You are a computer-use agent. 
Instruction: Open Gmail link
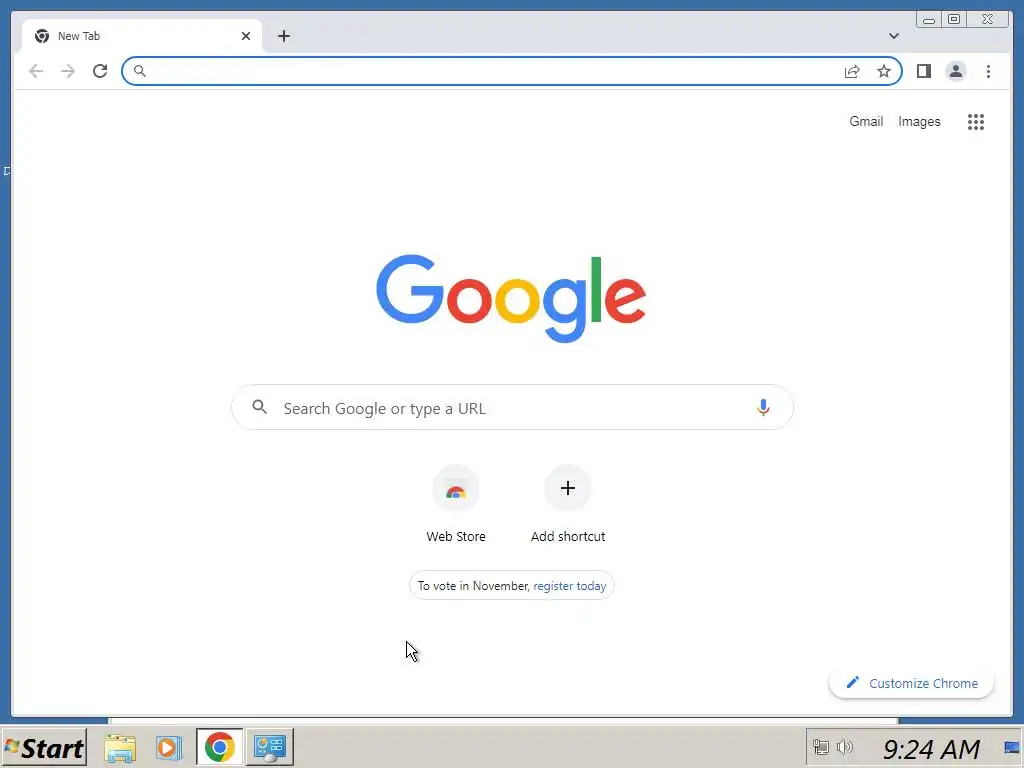click(866, 121)
